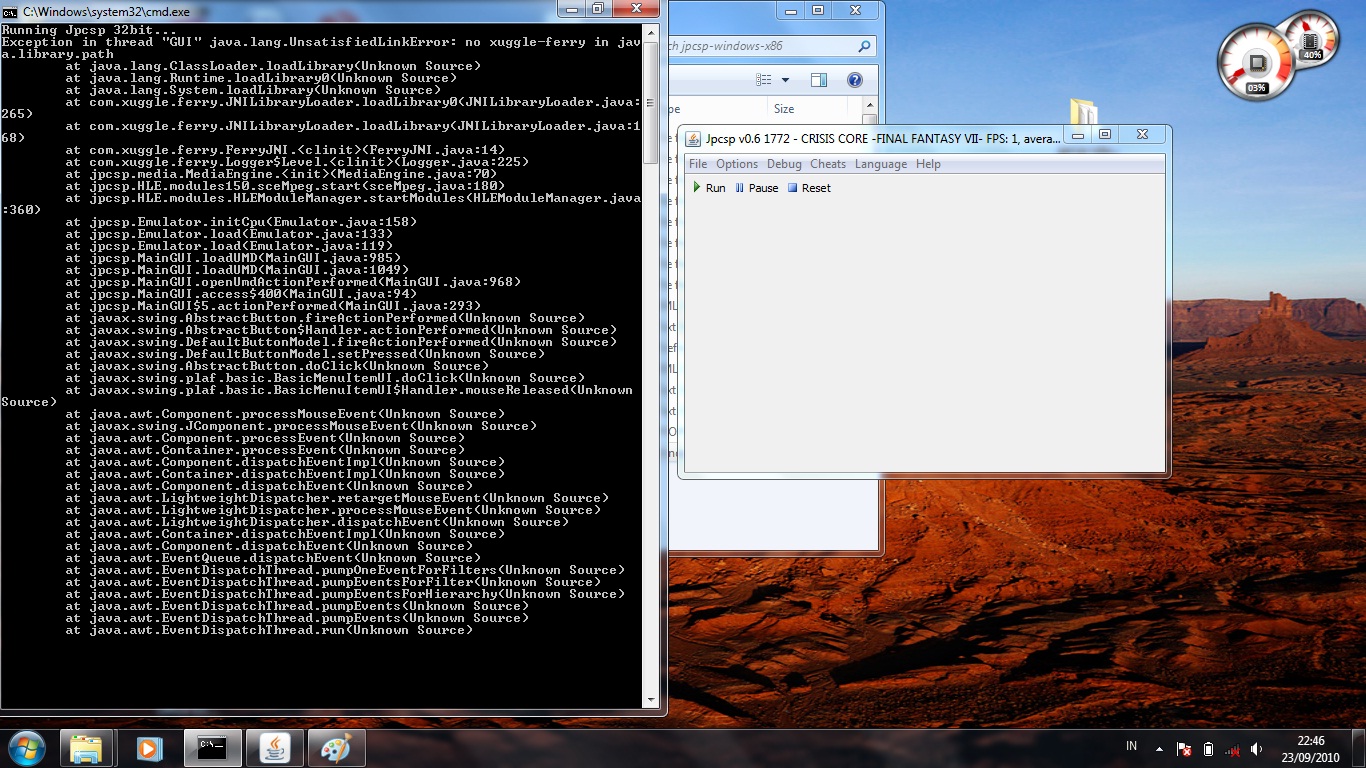
Task: Click the Action Center flag icon
Action: point(1184,748)
